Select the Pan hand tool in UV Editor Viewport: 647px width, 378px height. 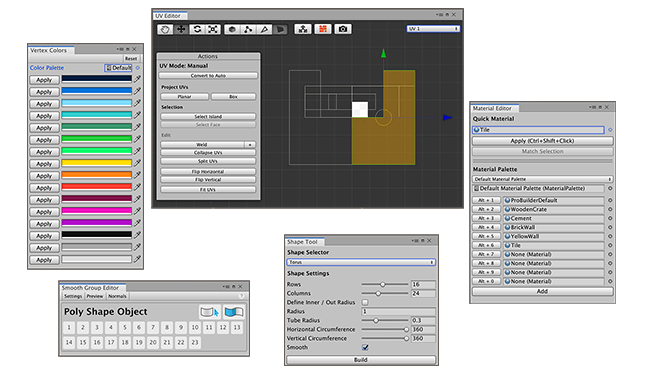165,29
